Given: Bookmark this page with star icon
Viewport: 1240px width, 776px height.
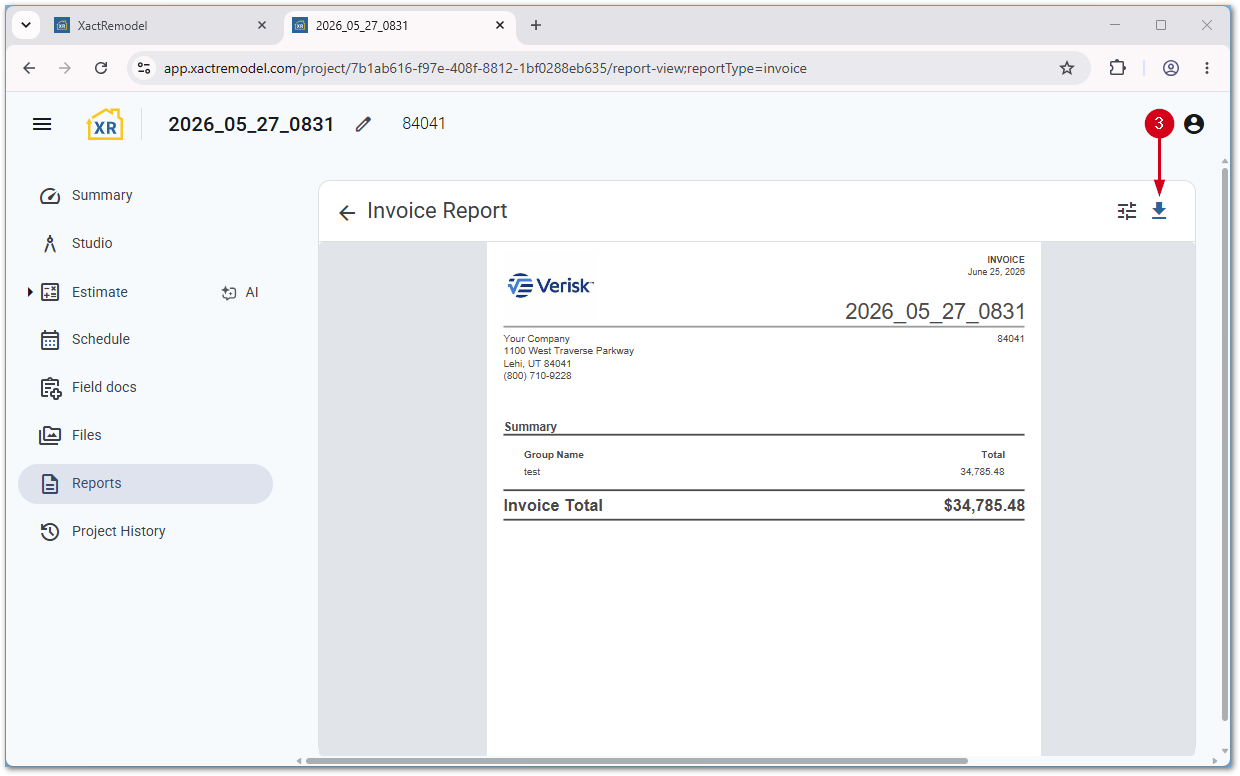Looking at the screenshot, I should pos(1067,68).
